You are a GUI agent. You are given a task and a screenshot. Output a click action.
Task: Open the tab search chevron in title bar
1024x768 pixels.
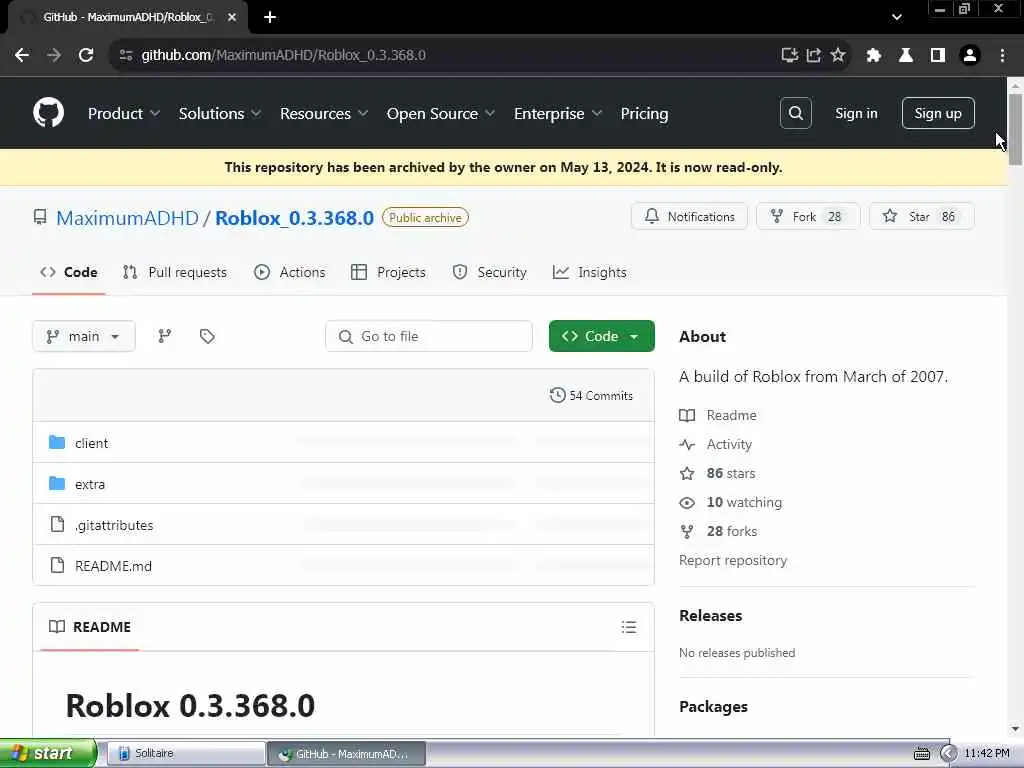[x=897, y=17]
